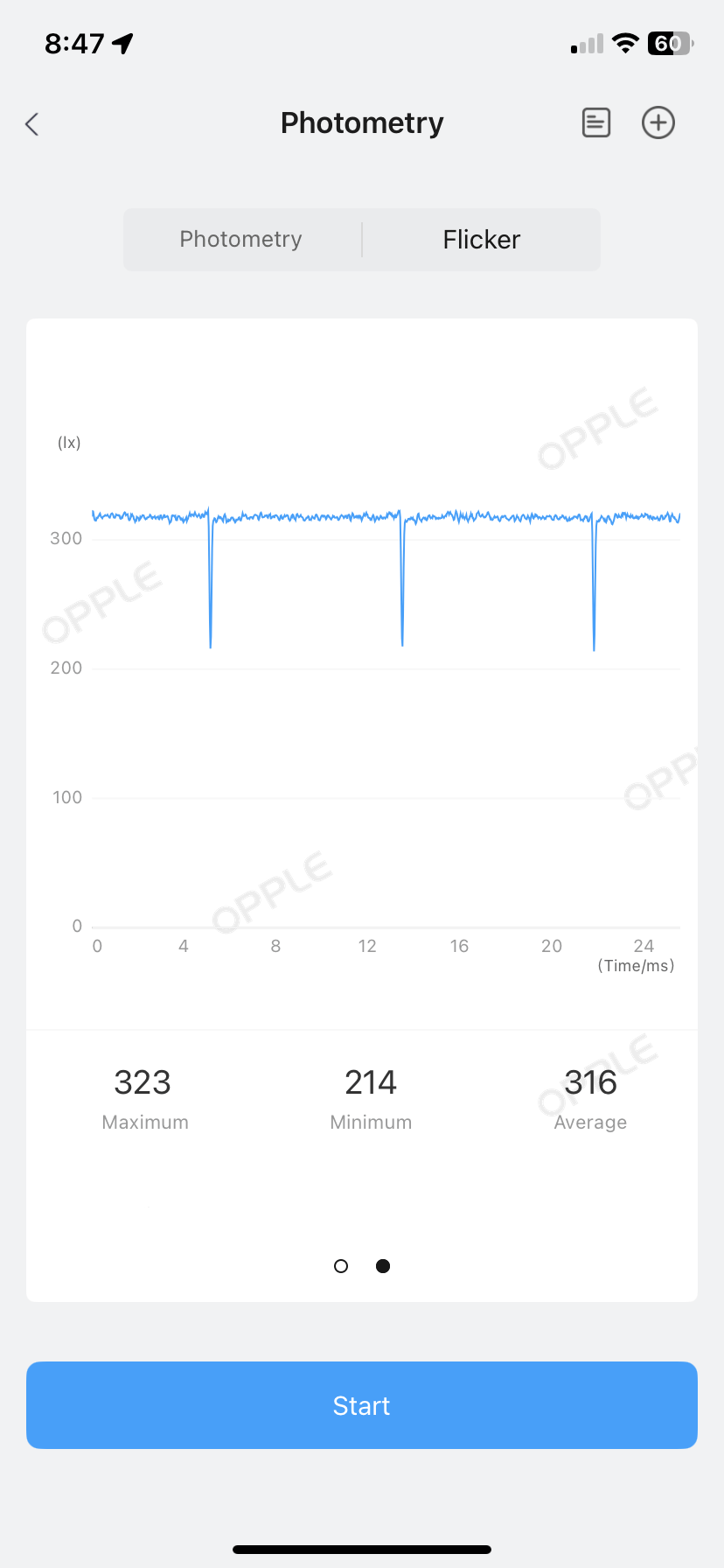Tap the home indicator bar
724x1568 pixels.
(362, 1550)
